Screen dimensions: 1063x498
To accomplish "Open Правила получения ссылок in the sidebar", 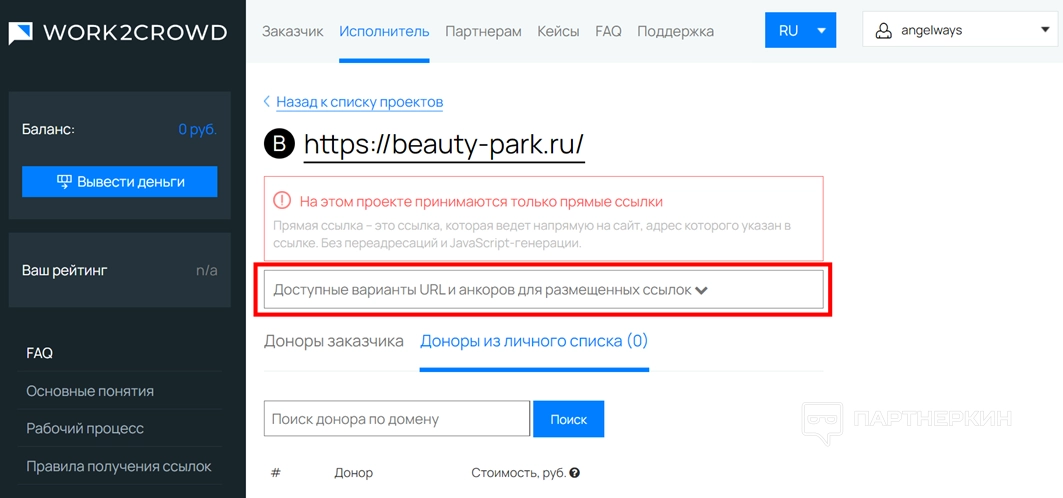I will tap(119, 467).
